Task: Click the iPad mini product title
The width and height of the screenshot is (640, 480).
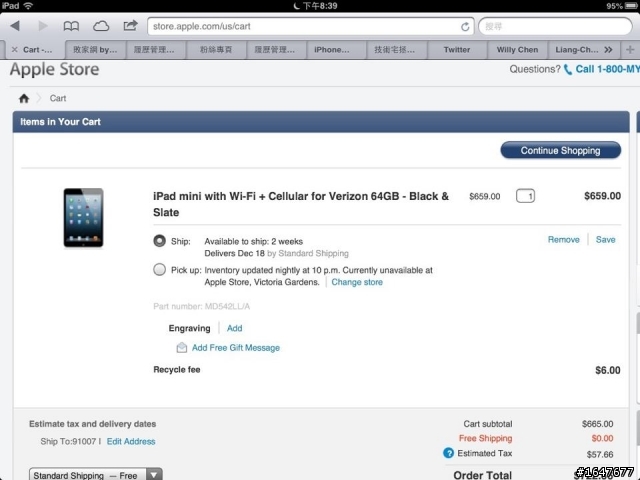Action: tap(301, 204)
